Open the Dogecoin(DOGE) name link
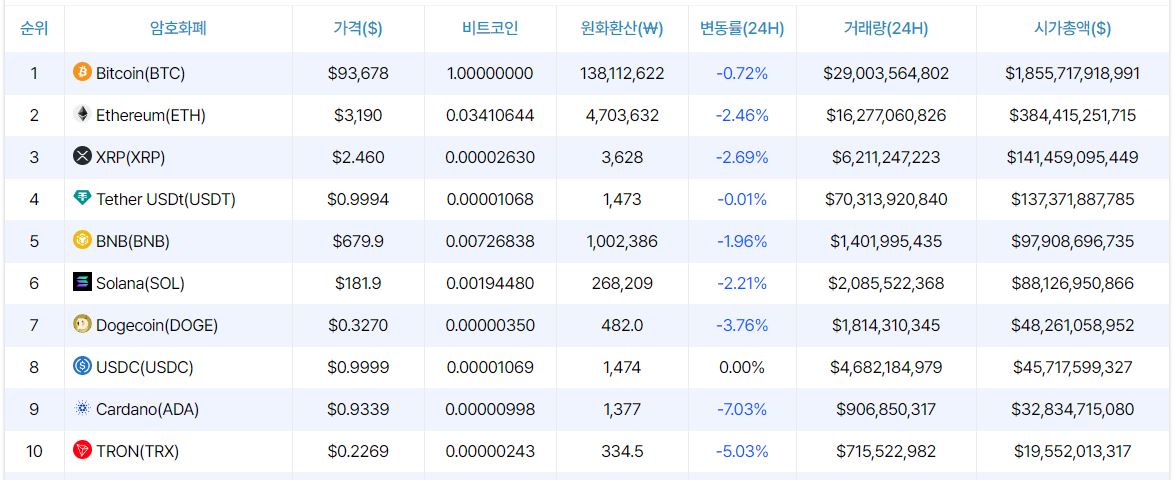 [x=157, y=325]
